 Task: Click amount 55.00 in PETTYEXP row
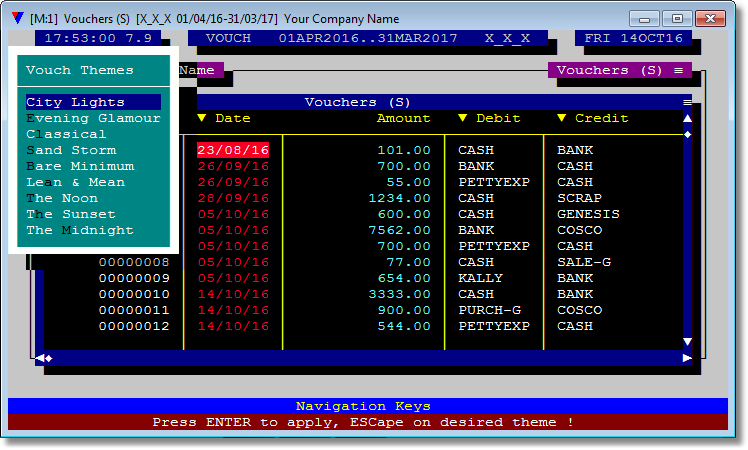[x=408, y=182]
